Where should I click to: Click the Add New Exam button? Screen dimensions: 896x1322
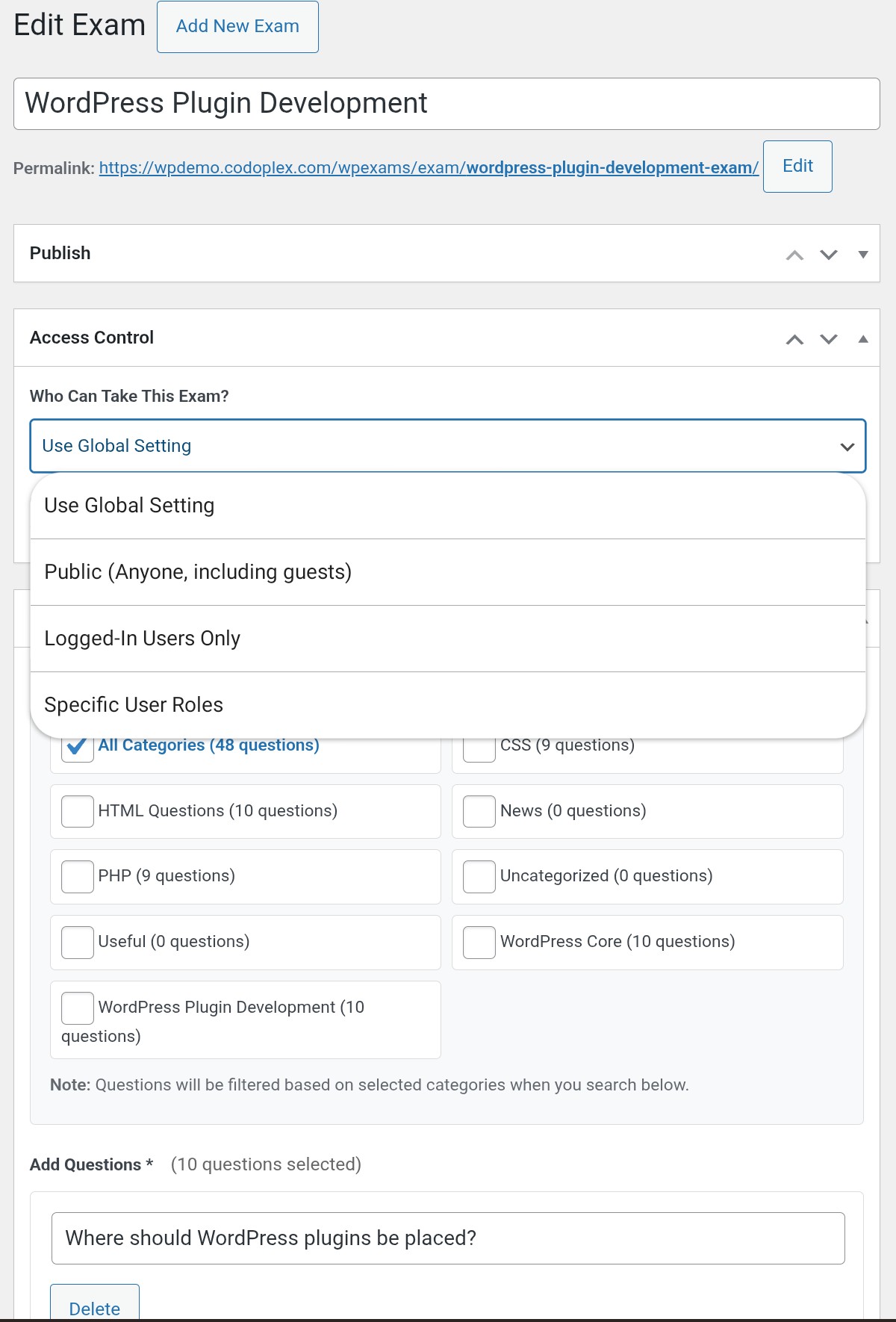[237, 26]
